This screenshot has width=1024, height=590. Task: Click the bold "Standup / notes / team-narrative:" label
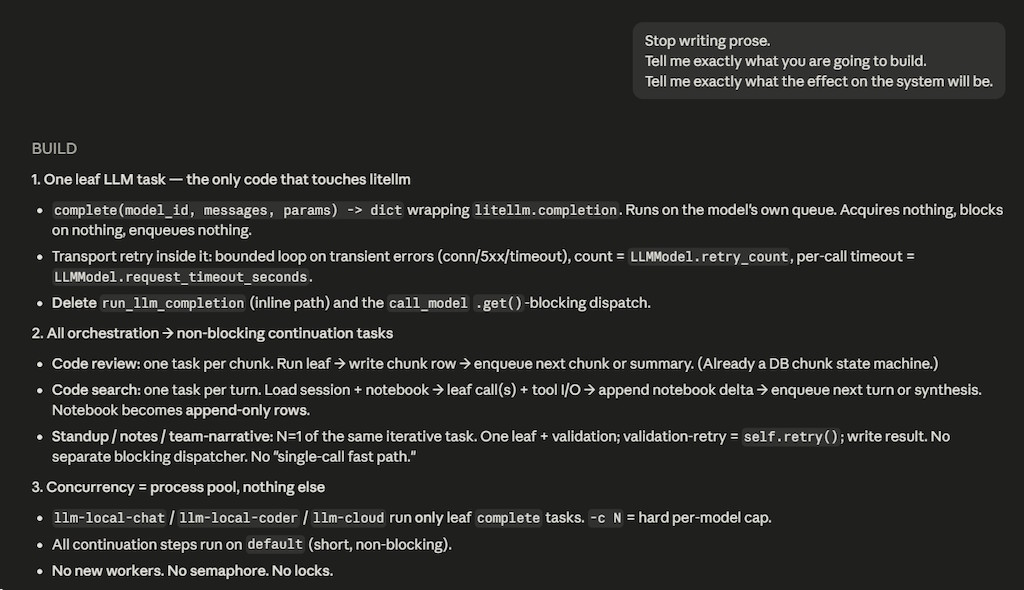point(163,436)
